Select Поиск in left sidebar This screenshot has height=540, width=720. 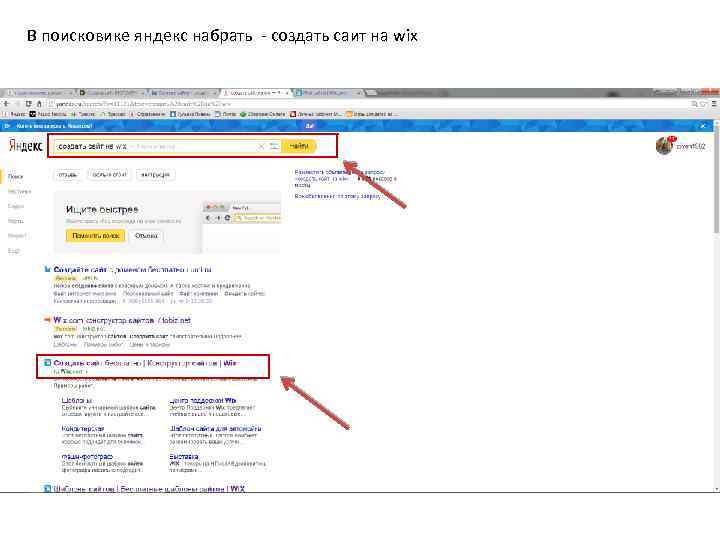(16, 176)
